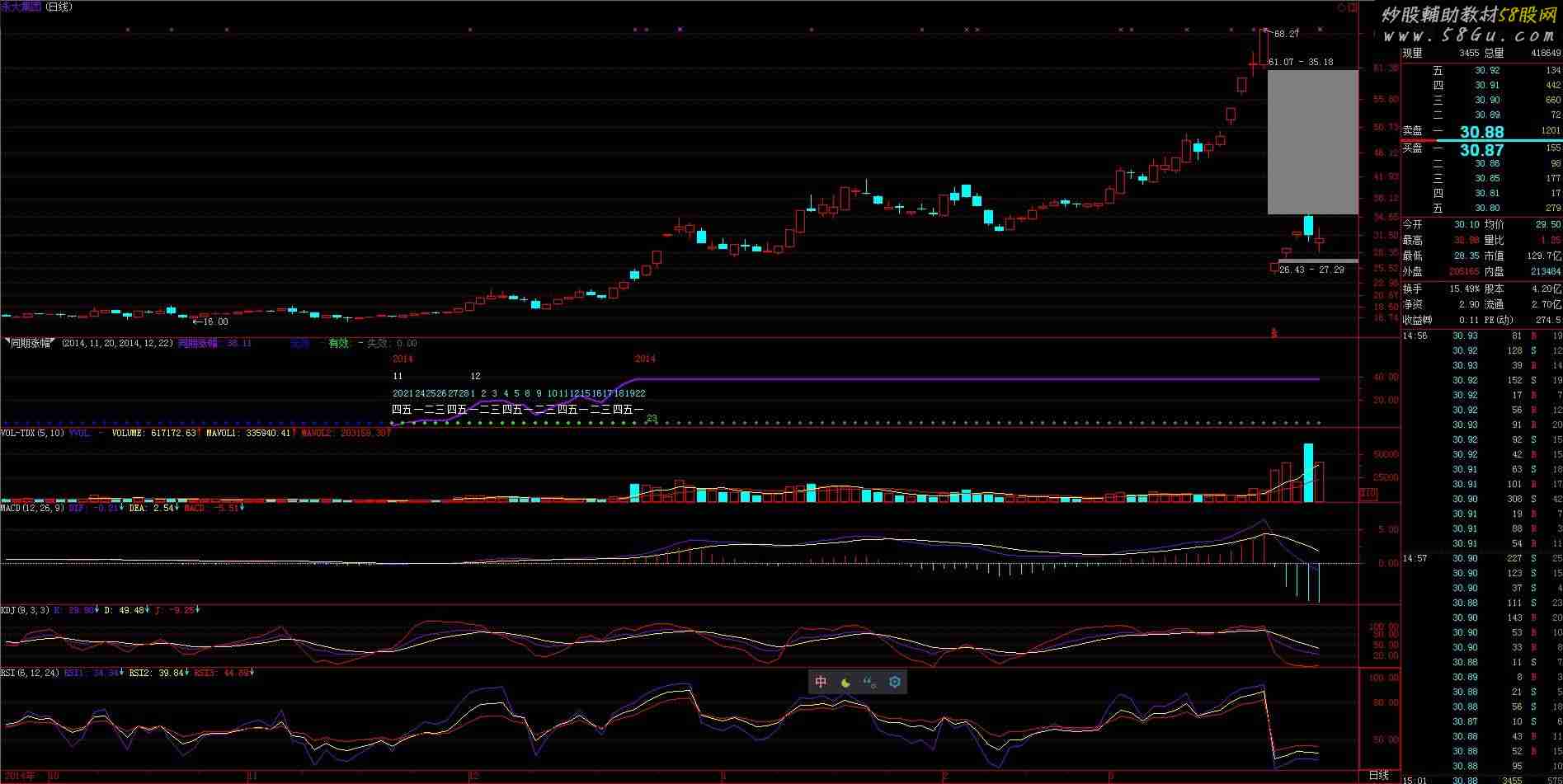Click the sell-five price 30.92

[1487, 71]
